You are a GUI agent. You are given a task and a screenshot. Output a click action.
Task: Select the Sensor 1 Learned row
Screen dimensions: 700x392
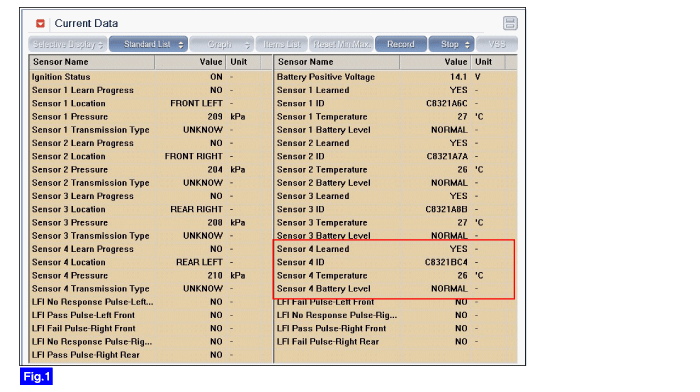(396, 90)
